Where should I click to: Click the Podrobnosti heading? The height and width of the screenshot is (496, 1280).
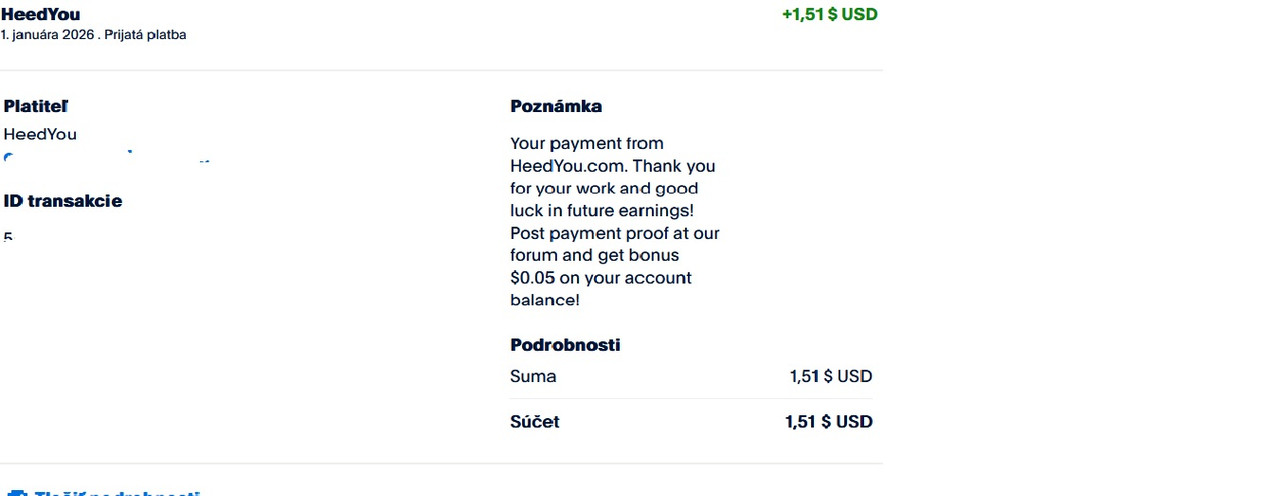click(565, 345)
